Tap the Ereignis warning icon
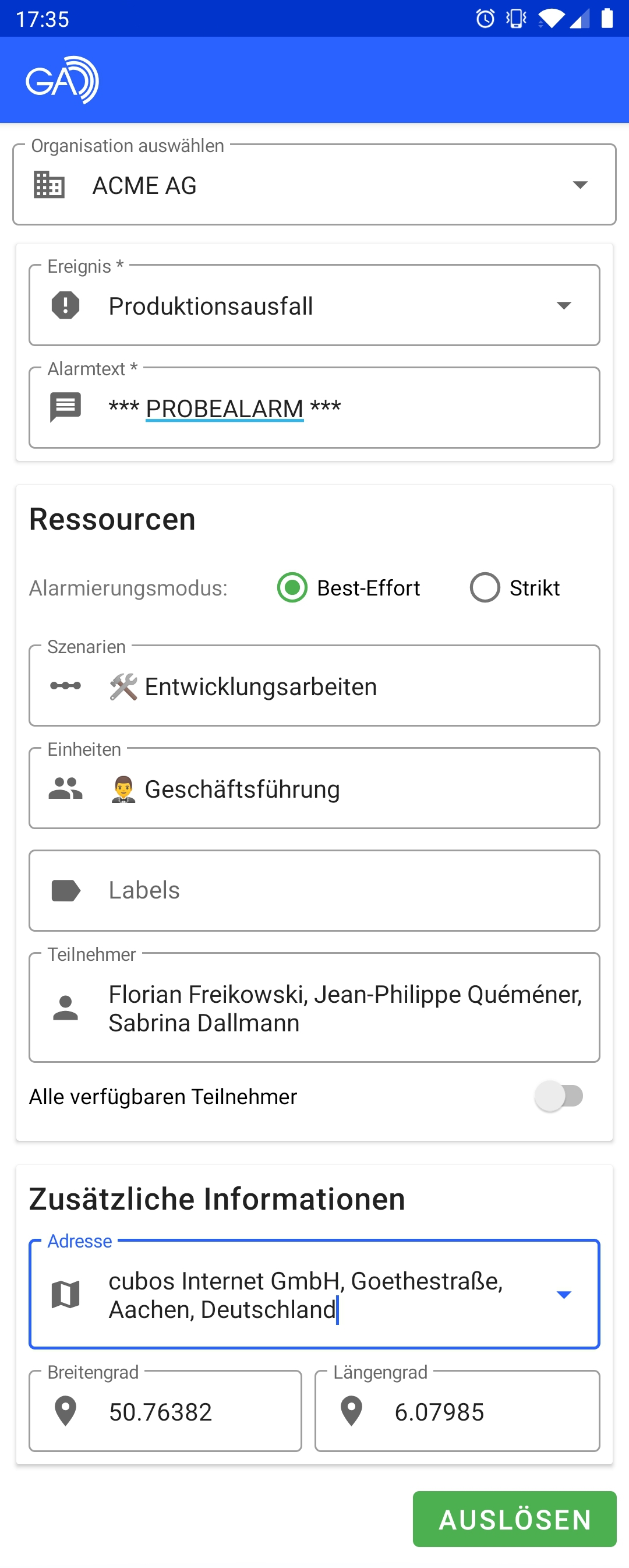629x1568 pixels. pos(66,305)
